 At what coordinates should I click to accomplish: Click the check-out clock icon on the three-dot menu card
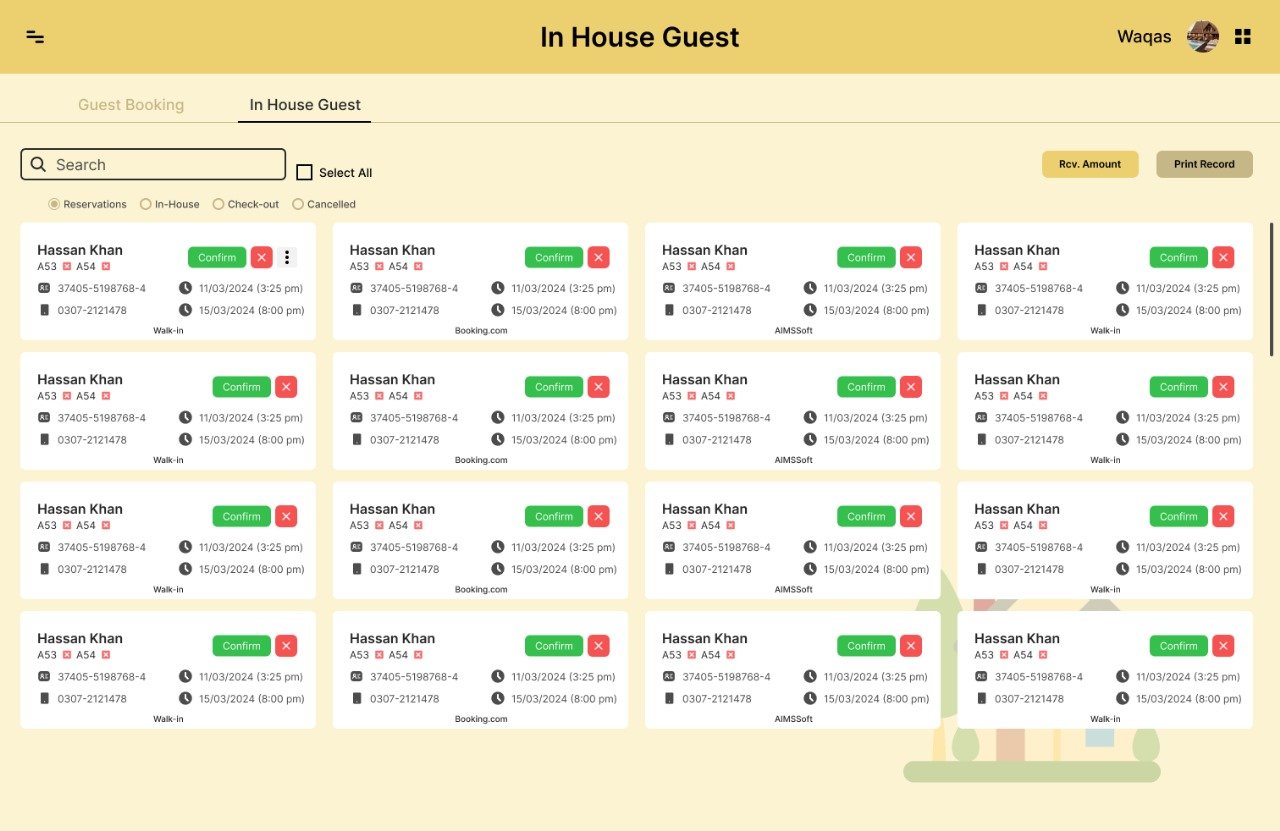click(185, 310)
